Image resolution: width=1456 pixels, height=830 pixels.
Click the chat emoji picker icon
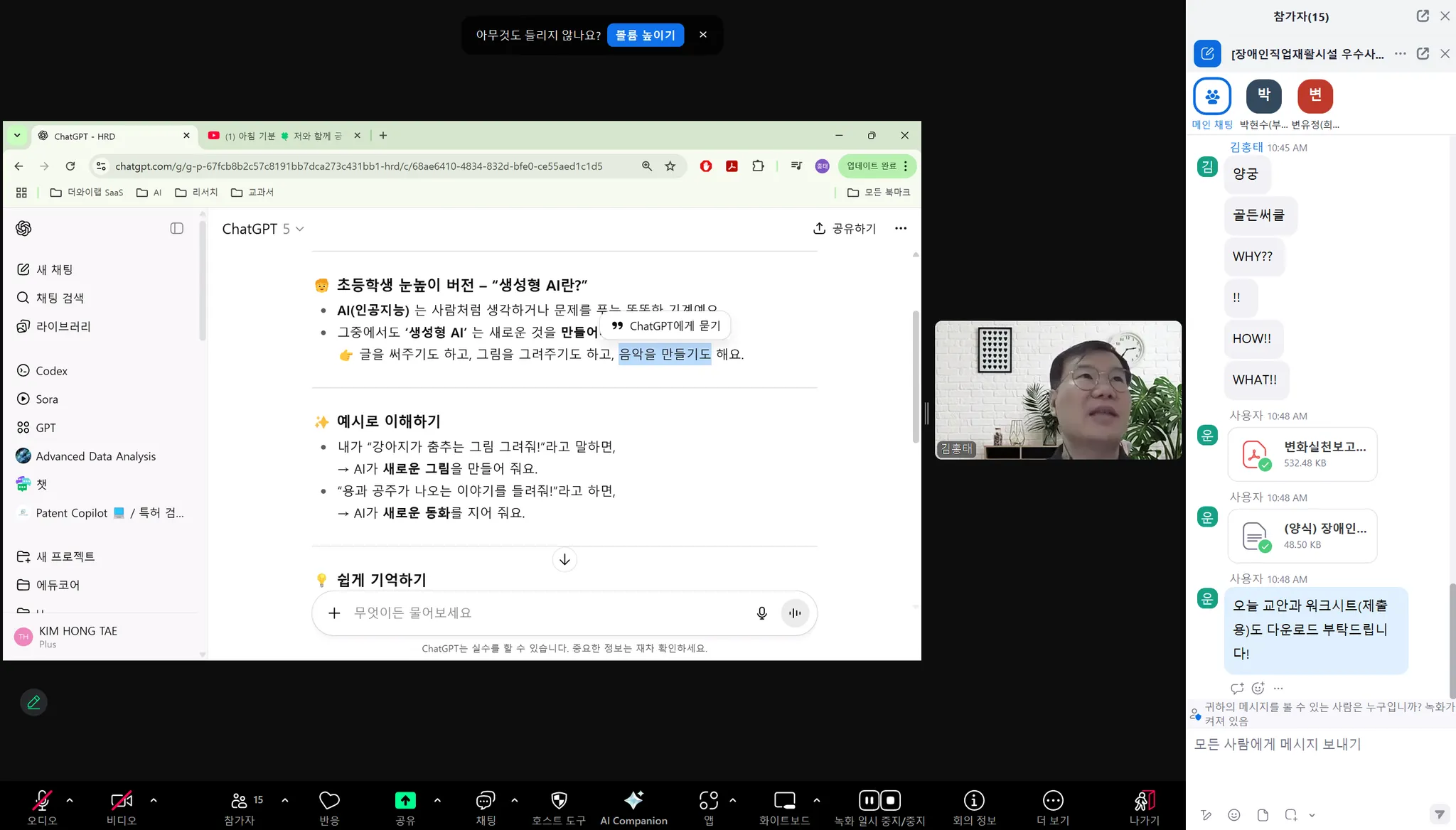click(1234, 815)
